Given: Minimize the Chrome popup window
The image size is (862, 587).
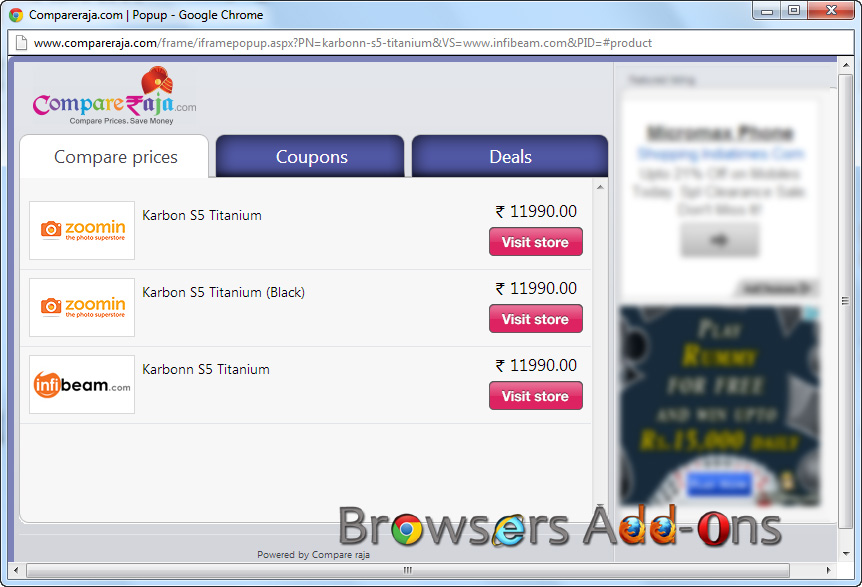Looking at the screenshot, I should 767,10.
